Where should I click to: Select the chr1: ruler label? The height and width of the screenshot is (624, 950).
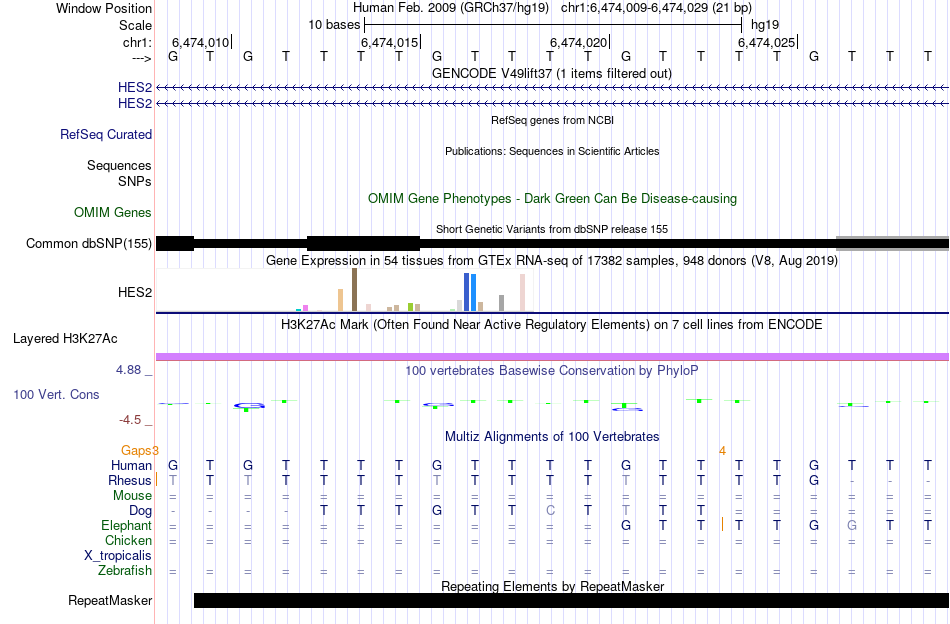[137, 42]
